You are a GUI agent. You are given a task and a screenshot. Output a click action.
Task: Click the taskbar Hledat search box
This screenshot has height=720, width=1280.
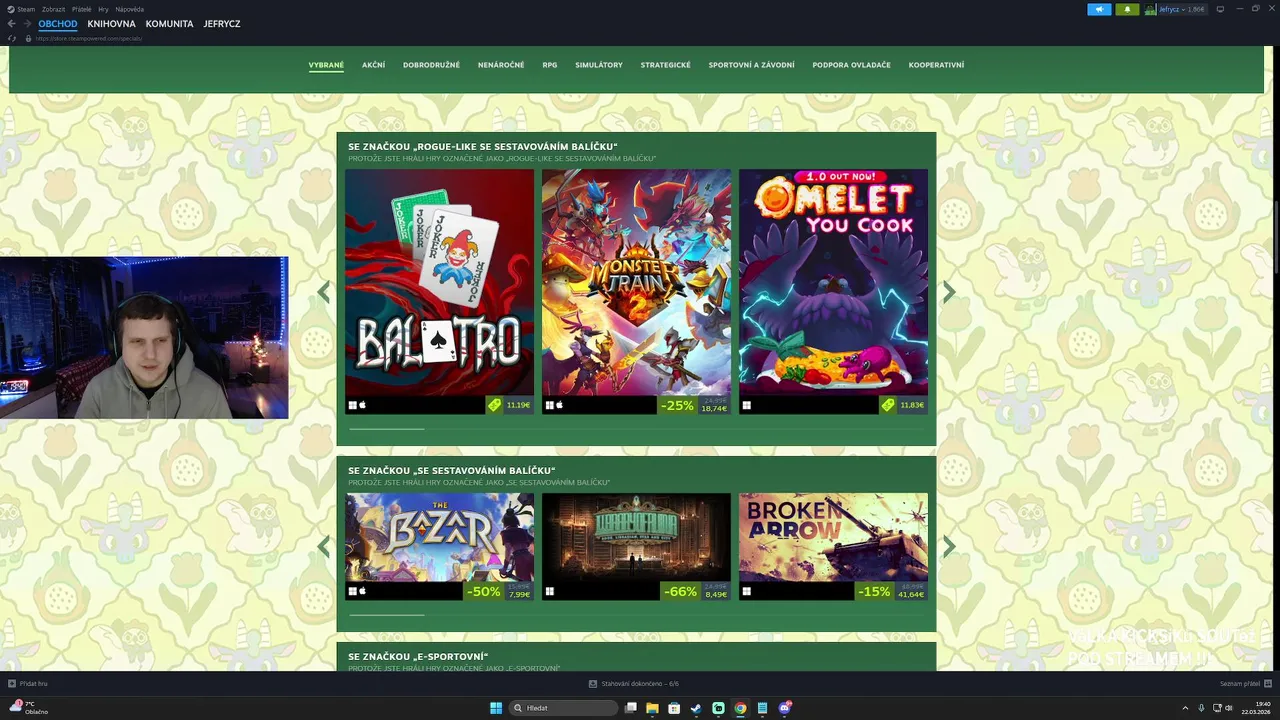[x=564, y=708]
